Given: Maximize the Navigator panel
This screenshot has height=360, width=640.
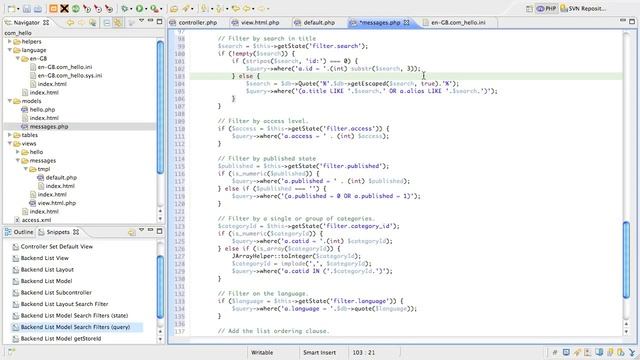Looking at the screenshot, I should point(159,21).
